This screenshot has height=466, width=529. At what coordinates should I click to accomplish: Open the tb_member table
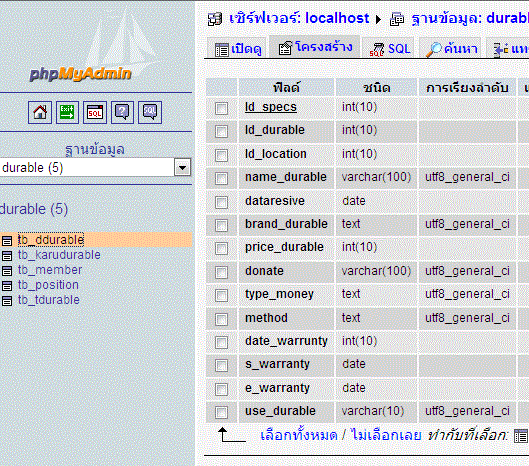tap(50, 270)
